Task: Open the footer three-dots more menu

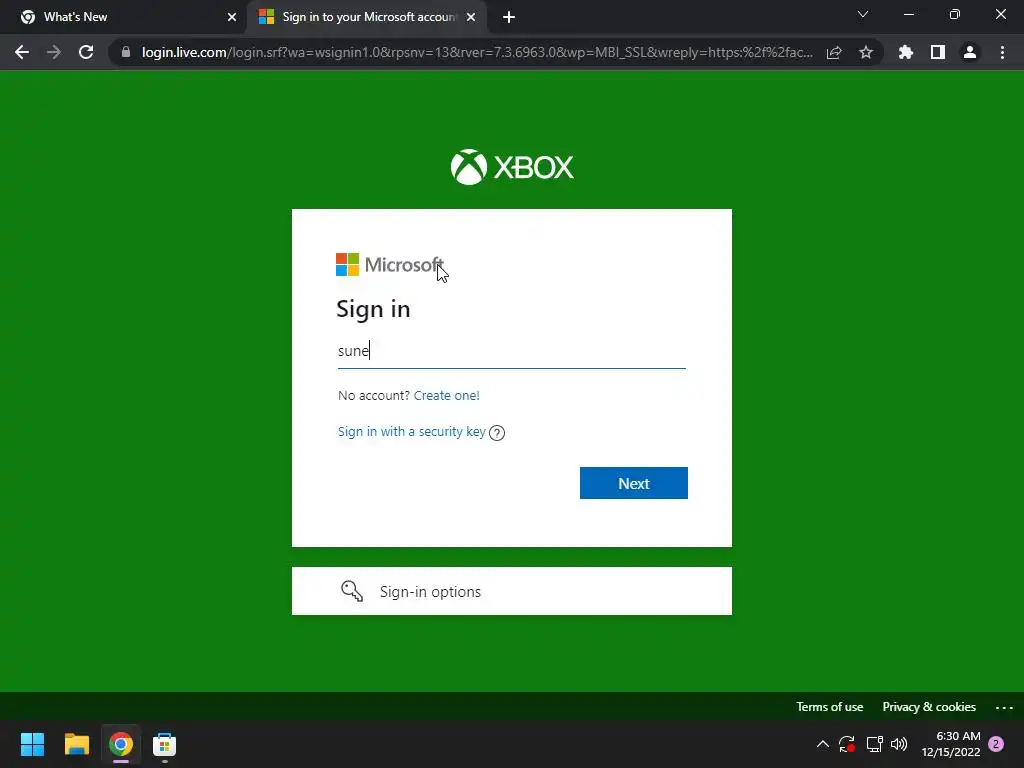Action: tap(1004, 707)
